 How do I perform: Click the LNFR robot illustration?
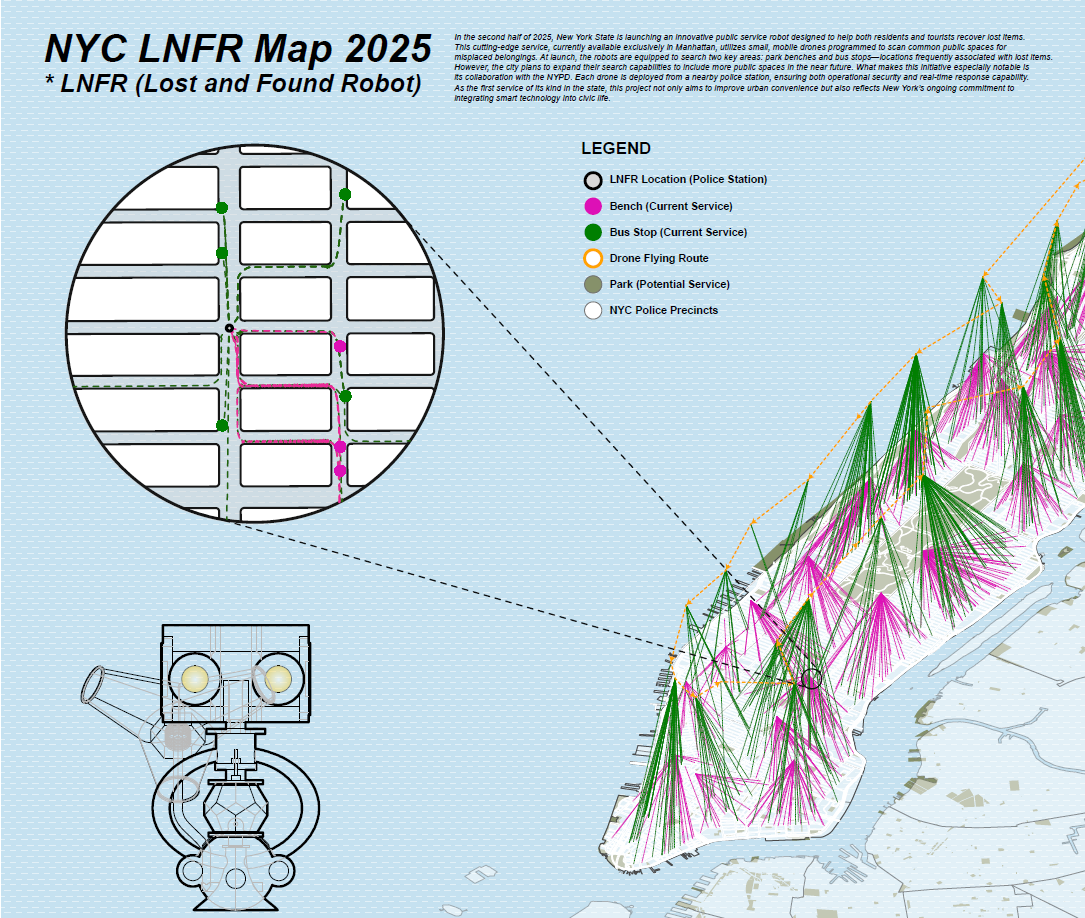235,750
